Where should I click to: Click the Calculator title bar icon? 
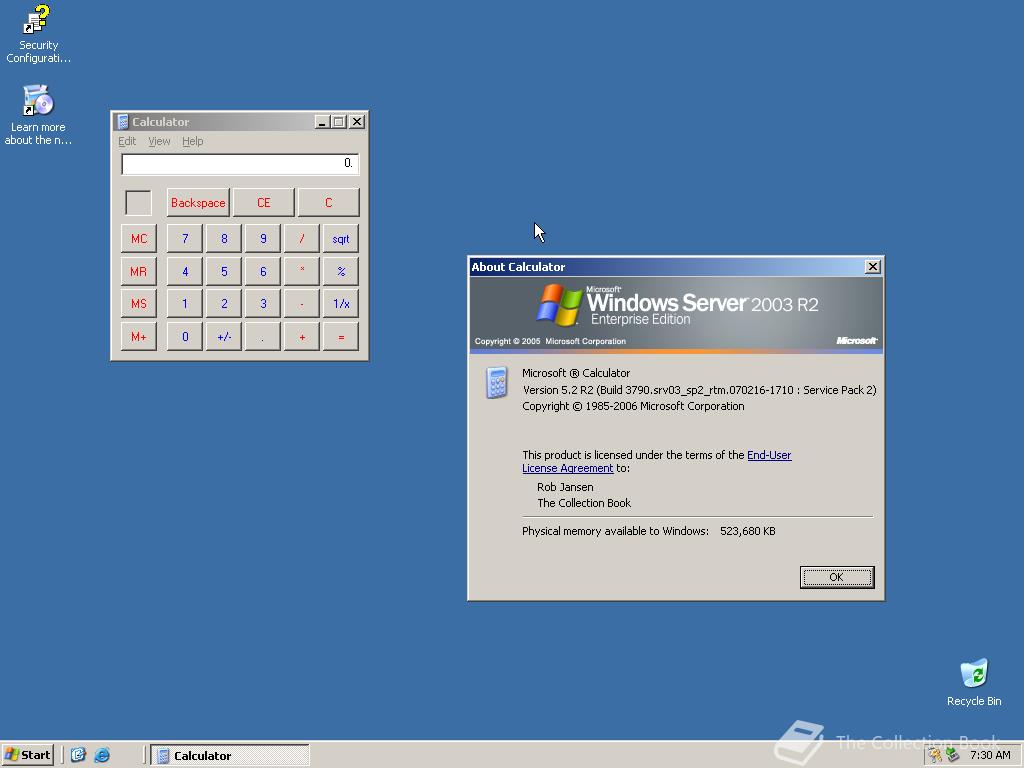[x=123, y=121]
